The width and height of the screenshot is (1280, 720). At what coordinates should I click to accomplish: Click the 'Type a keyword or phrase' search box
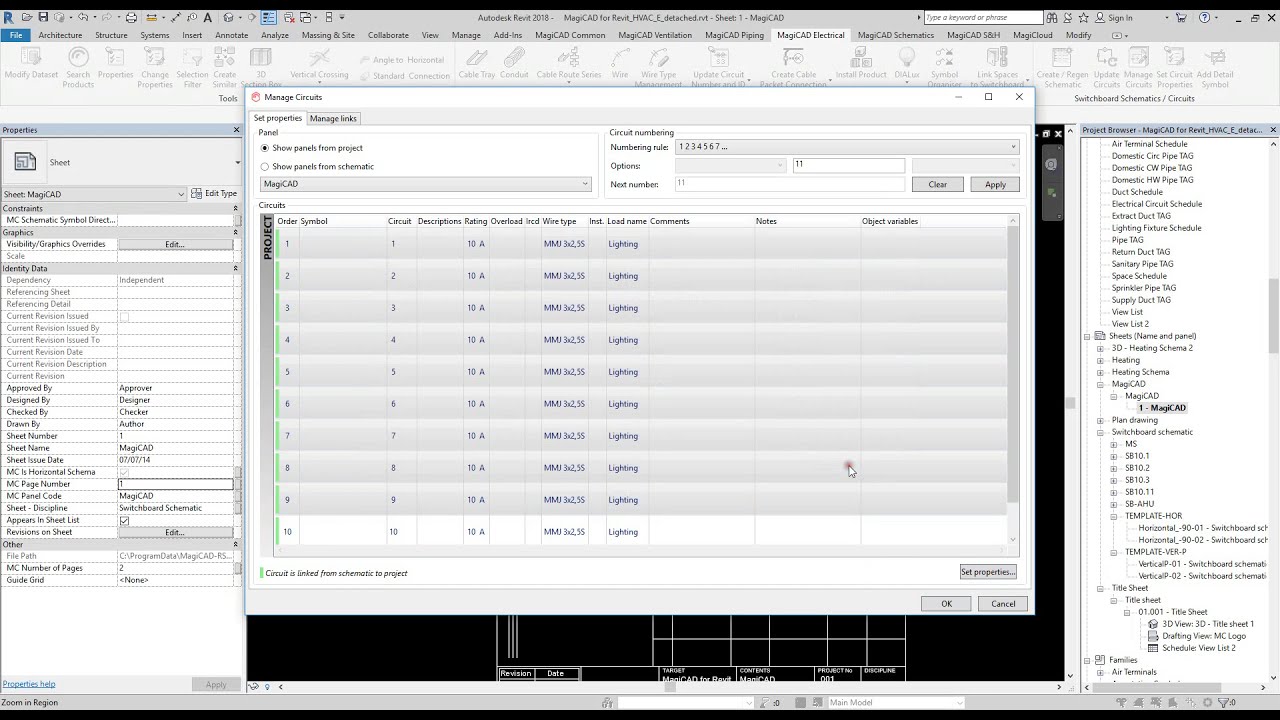pyautogui.click(x=983, y=17)
